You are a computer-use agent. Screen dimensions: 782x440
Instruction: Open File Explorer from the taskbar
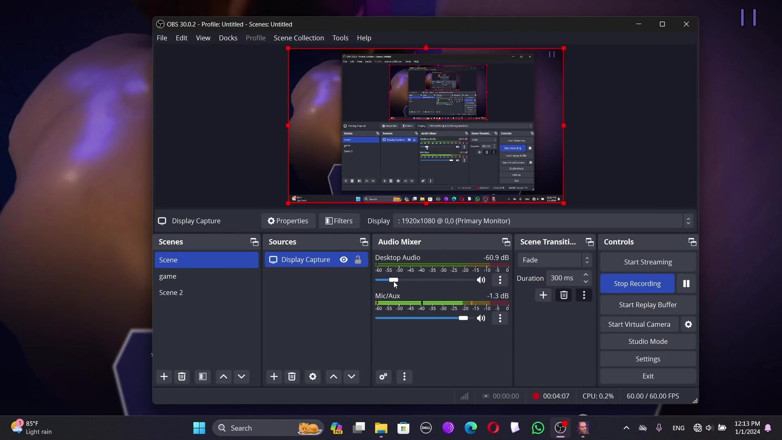coord(381,428)
